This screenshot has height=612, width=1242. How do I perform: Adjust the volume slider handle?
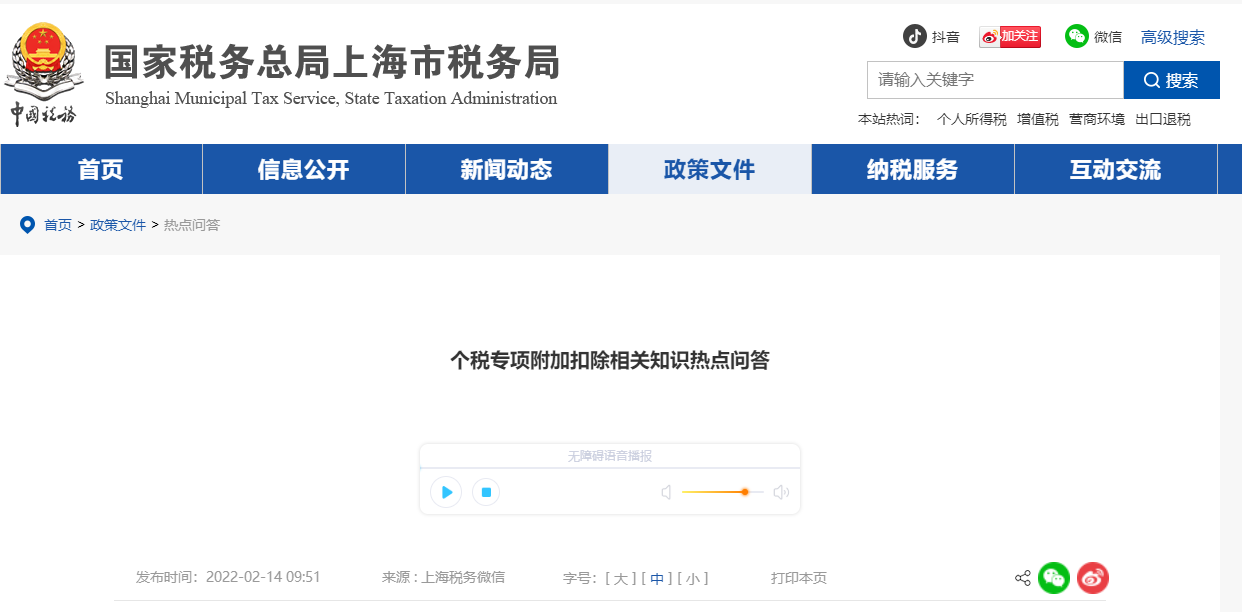tap(745, 492)
